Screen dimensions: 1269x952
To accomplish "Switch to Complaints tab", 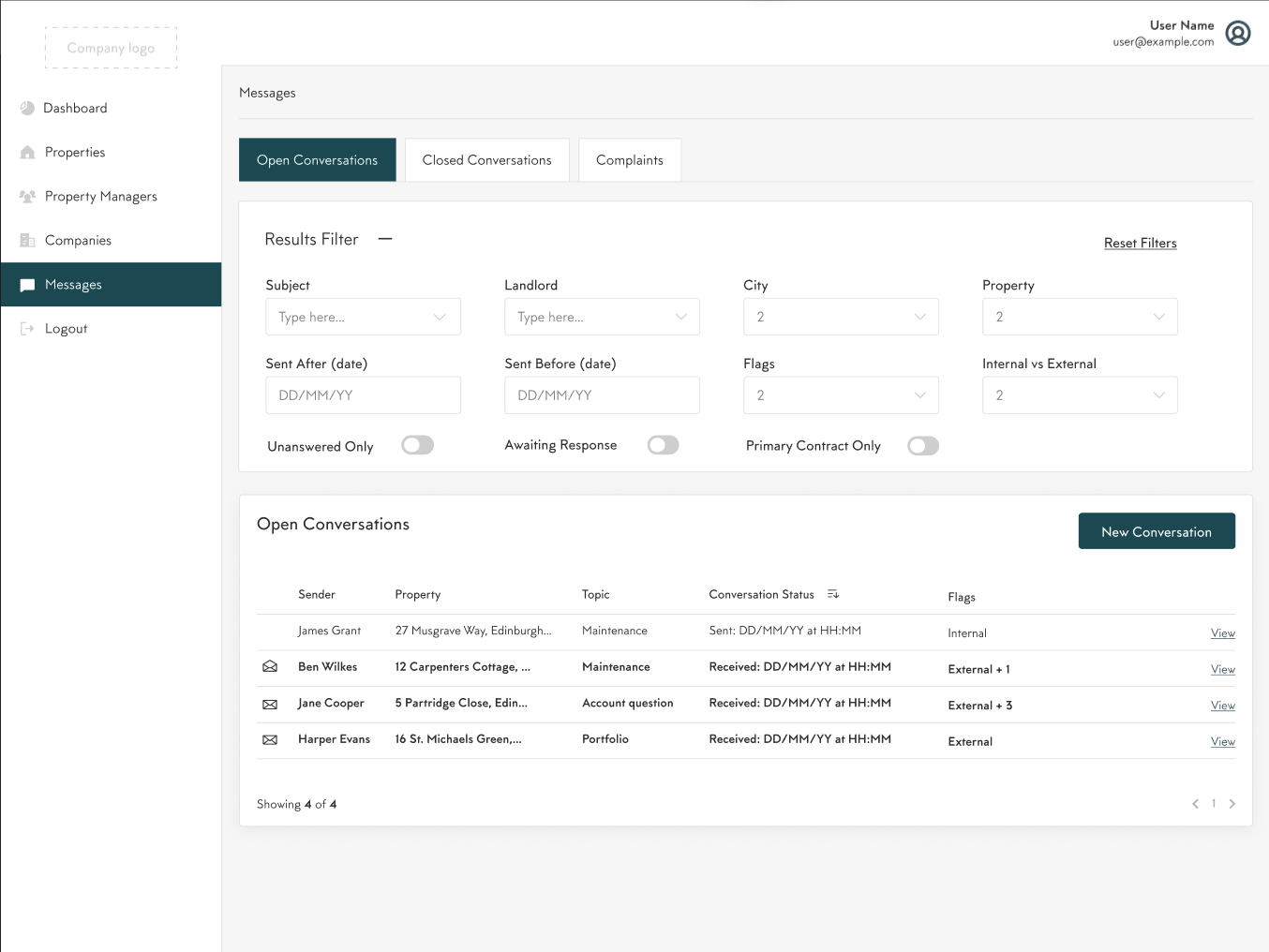I will pos(630,160).
